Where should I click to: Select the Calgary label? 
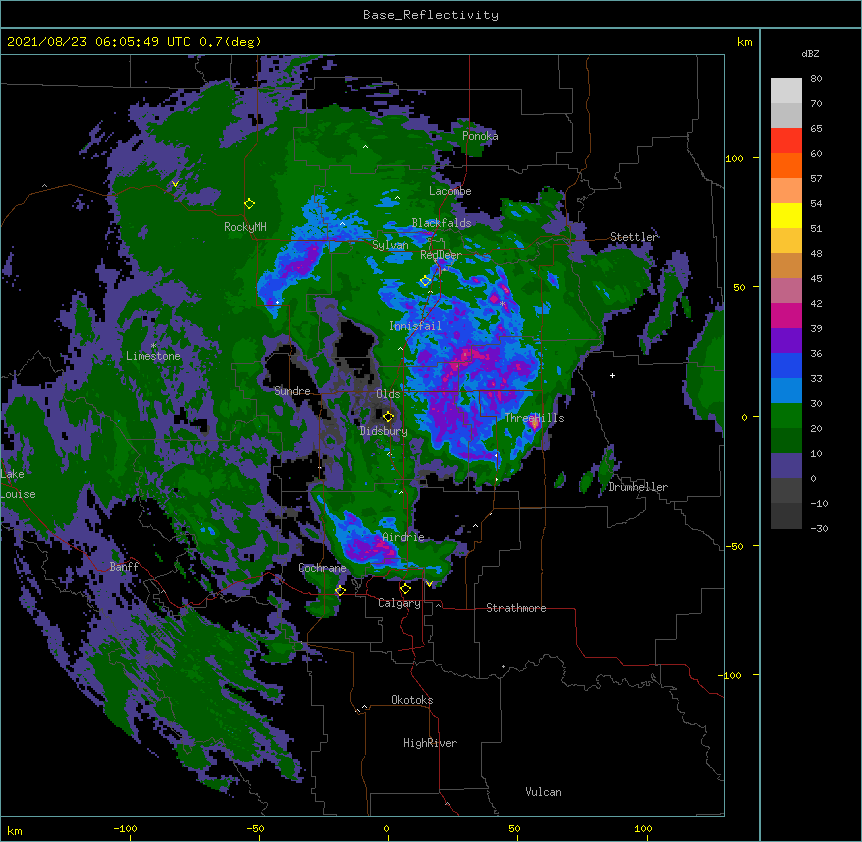(399, 603)
